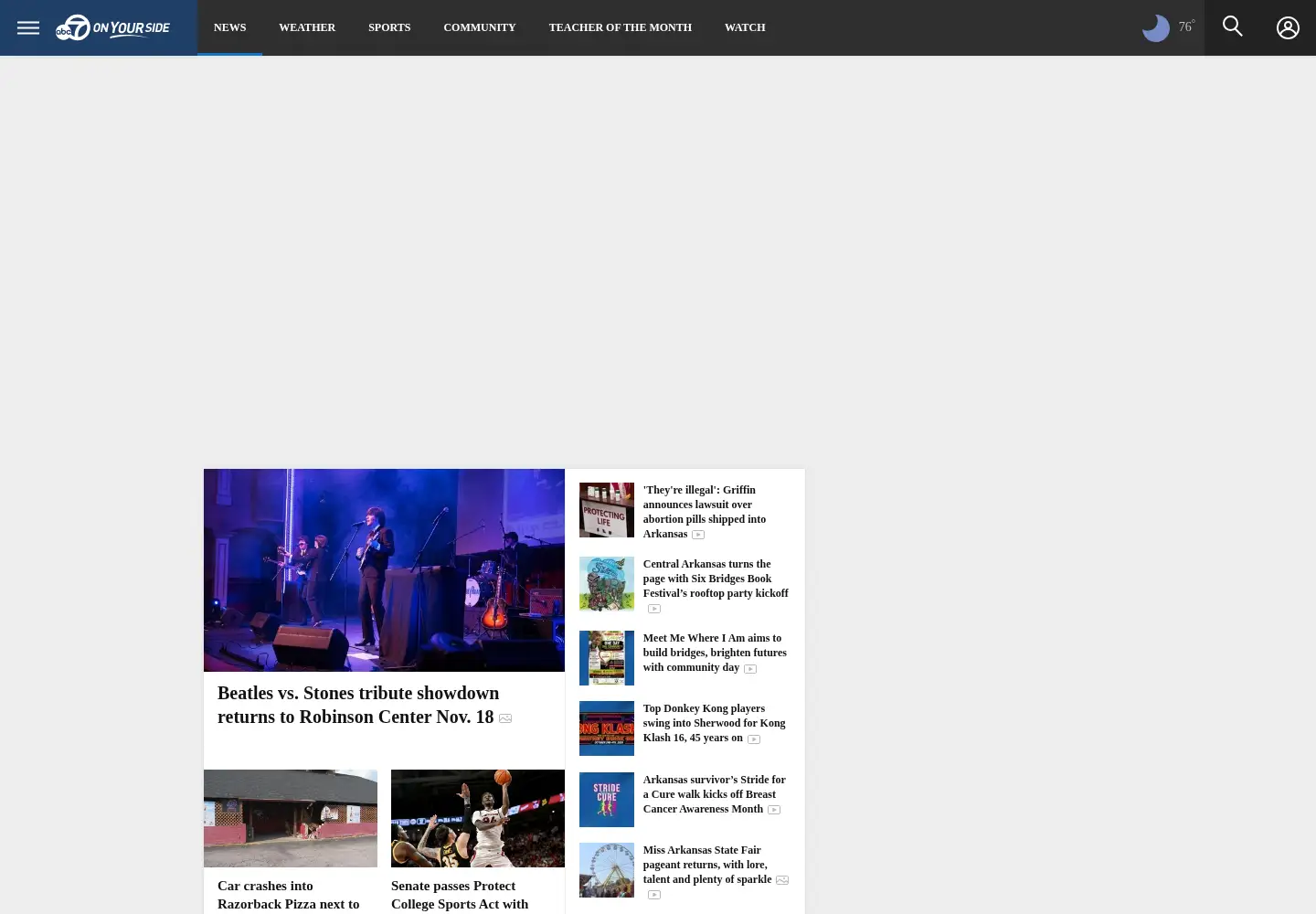Open Miss Arkansas State Fair pageant story

[707, 865]
